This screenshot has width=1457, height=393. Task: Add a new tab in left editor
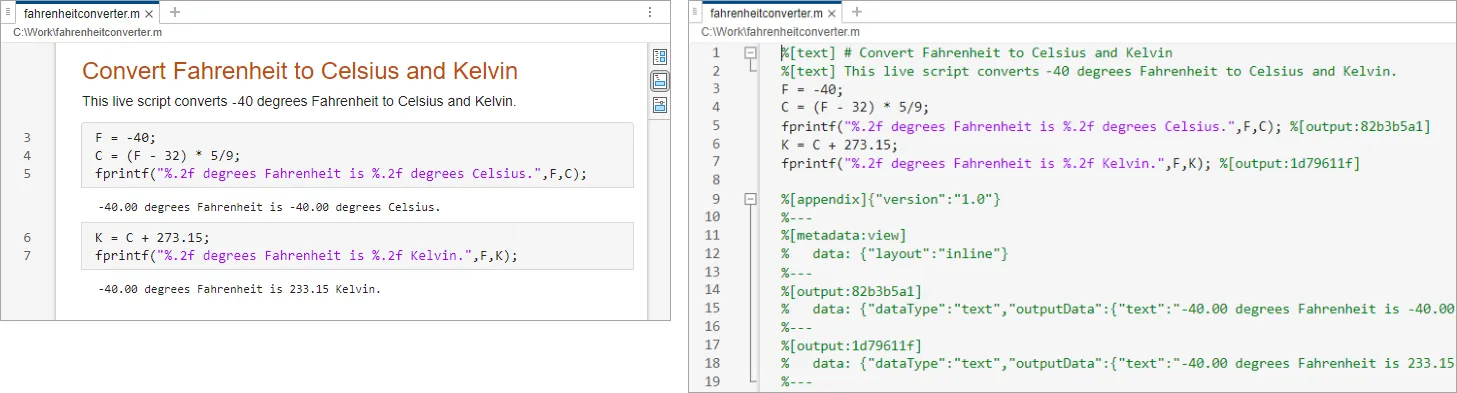[x=175, y=13]
